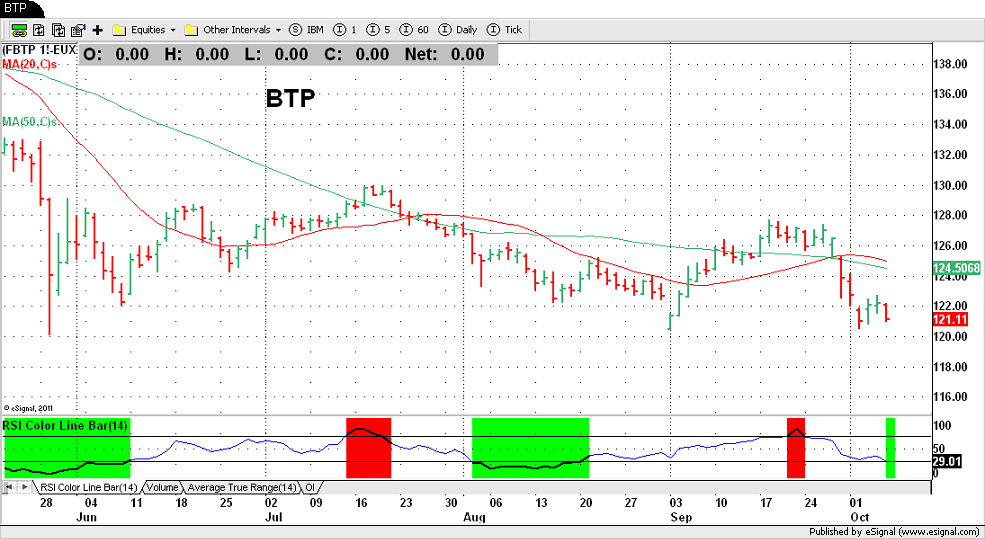The width and height of the screenshot is (985, 539).
Task: Click the 138.00 price axis label
Action: tap(950, 63)
